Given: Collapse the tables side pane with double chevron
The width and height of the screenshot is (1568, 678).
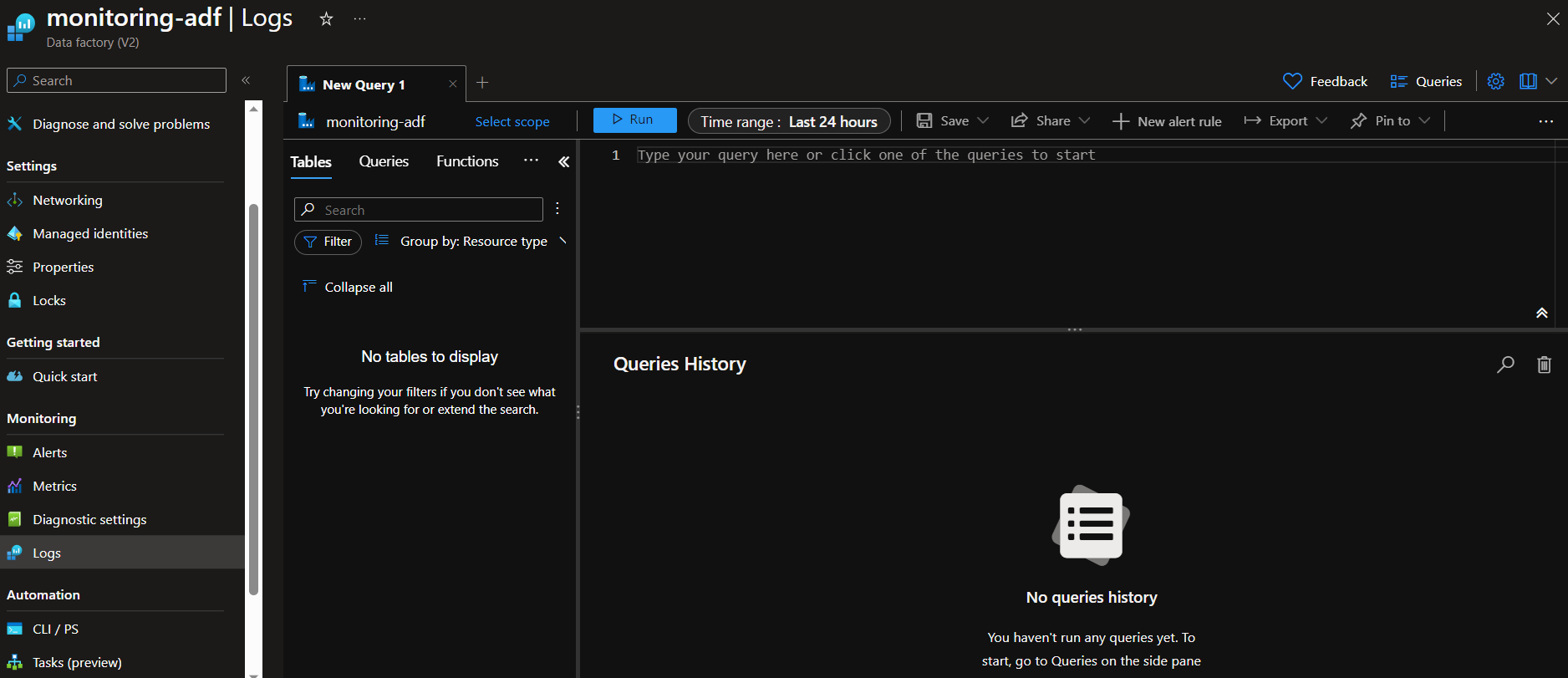Looking at the screenshot, I should [x=564, y=162].
